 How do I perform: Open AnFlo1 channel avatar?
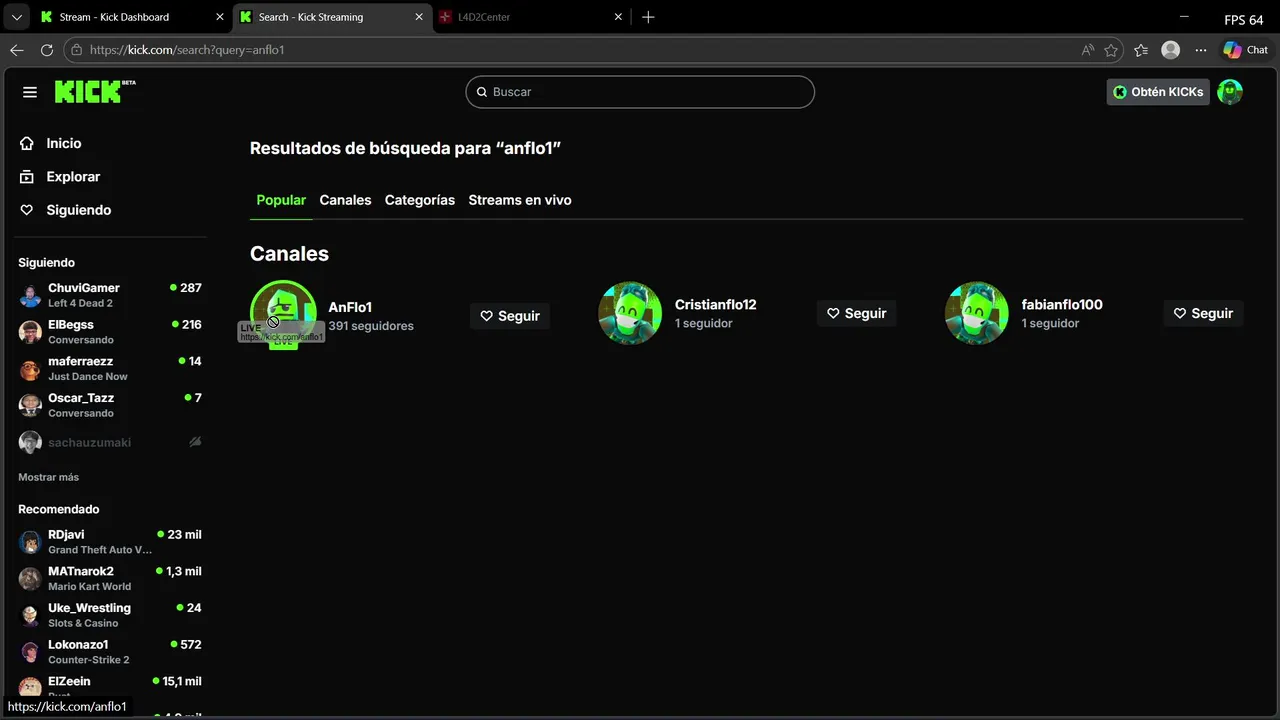[283, 313]
